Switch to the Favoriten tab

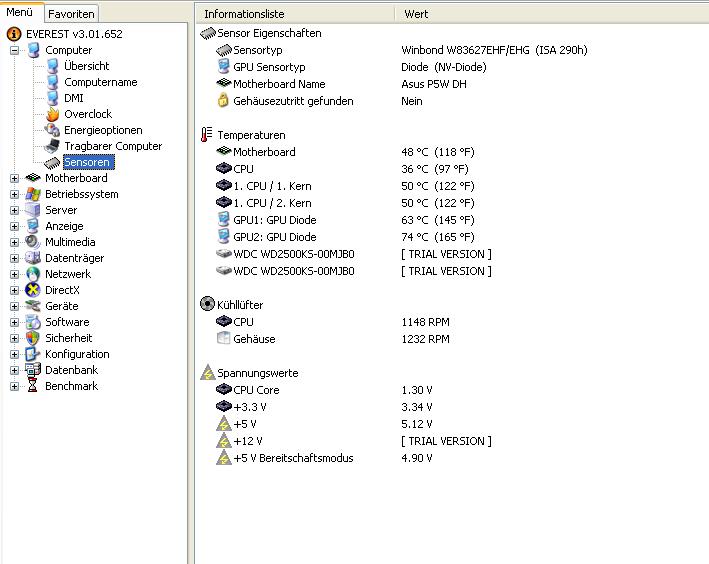coord(71,14)
